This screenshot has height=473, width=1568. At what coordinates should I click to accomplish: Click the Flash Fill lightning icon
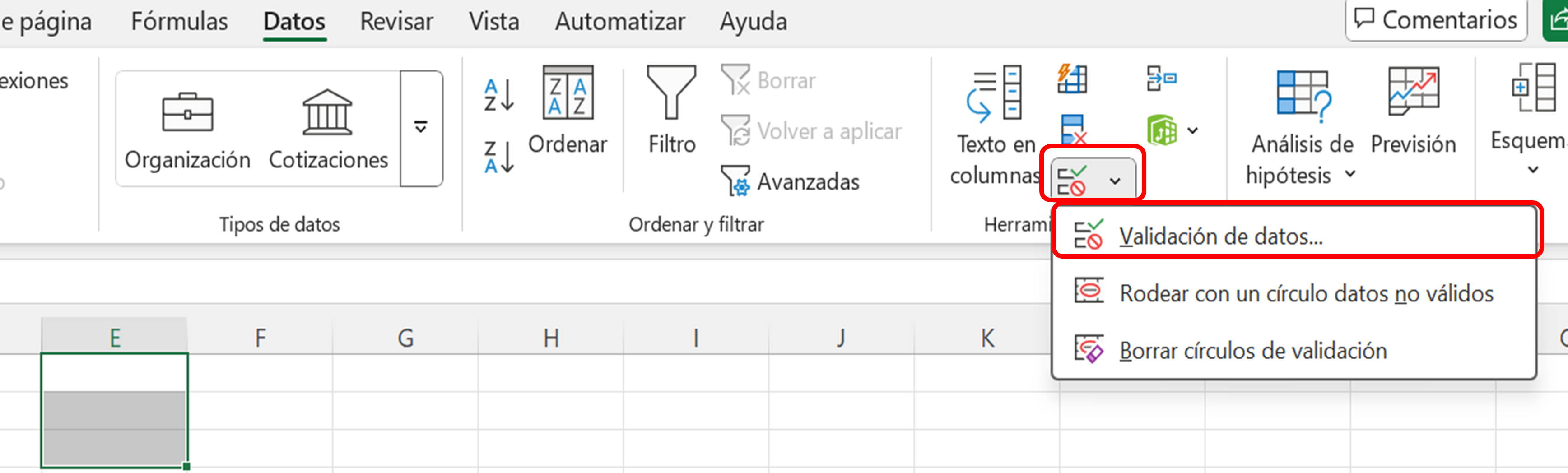tap(1072, 79)
